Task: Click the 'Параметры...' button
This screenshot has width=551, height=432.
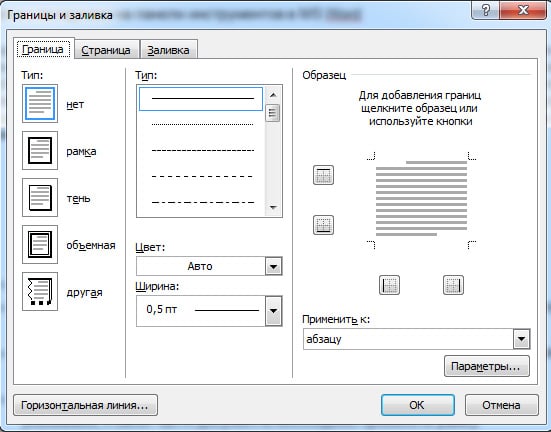Action: (487, 366)
